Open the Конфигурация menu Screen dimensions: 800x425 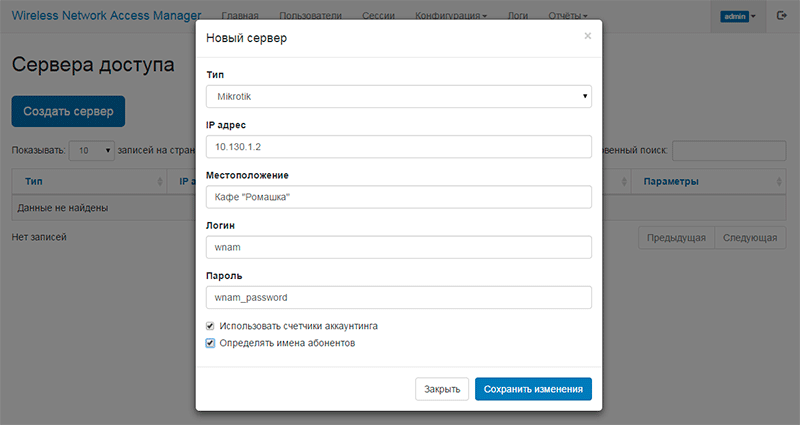pos(451,16)
